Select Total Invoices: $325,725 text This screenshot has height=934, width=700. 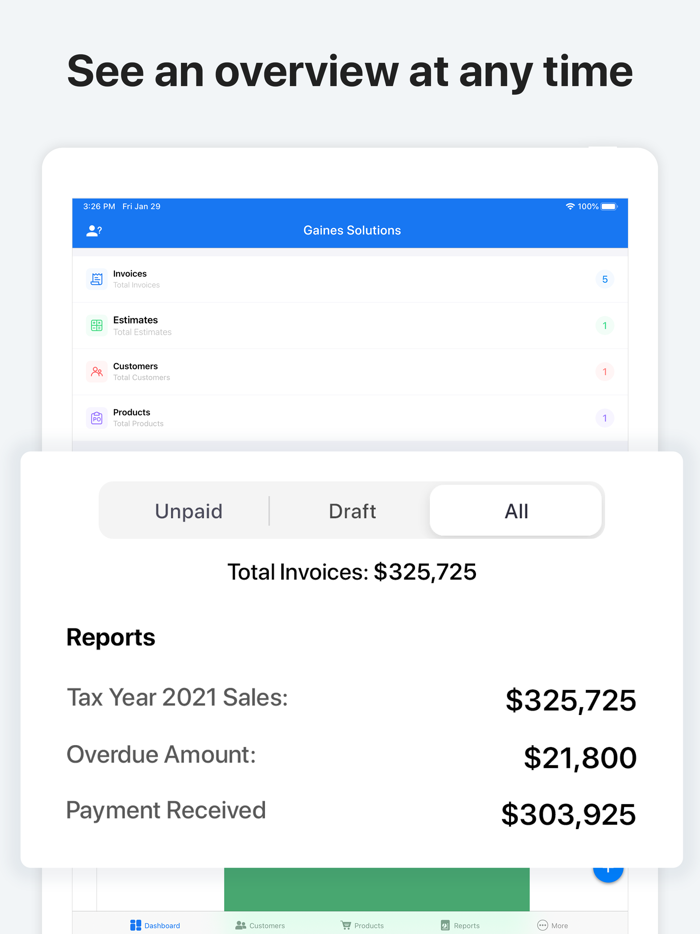[352, 572]
